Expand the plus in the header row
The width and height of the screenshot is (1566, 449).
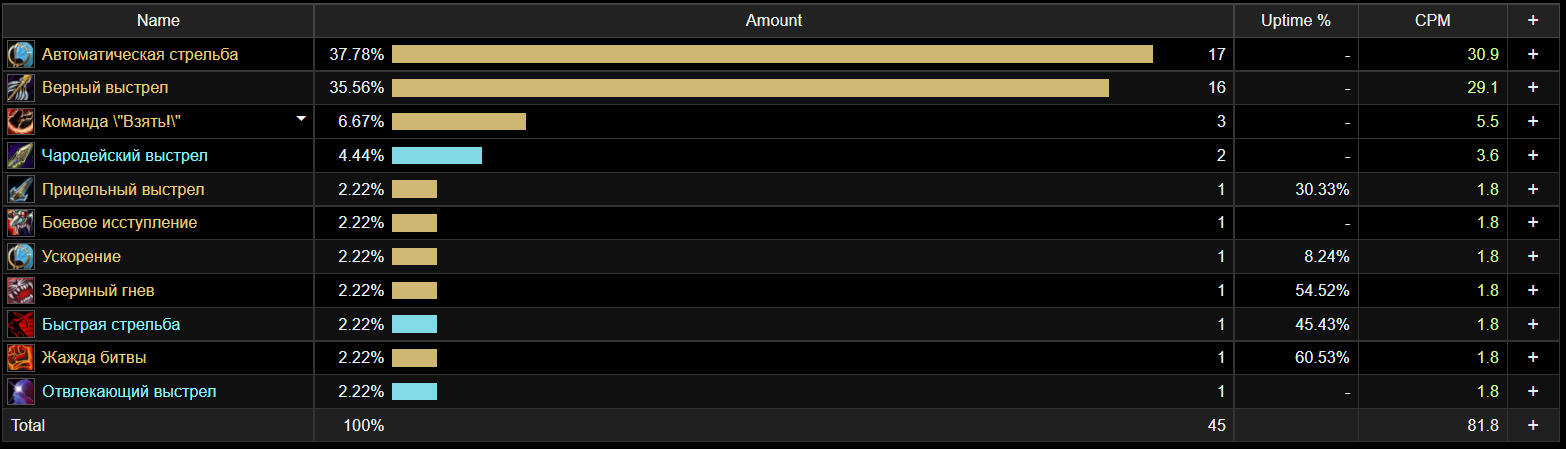[1532, 21]
